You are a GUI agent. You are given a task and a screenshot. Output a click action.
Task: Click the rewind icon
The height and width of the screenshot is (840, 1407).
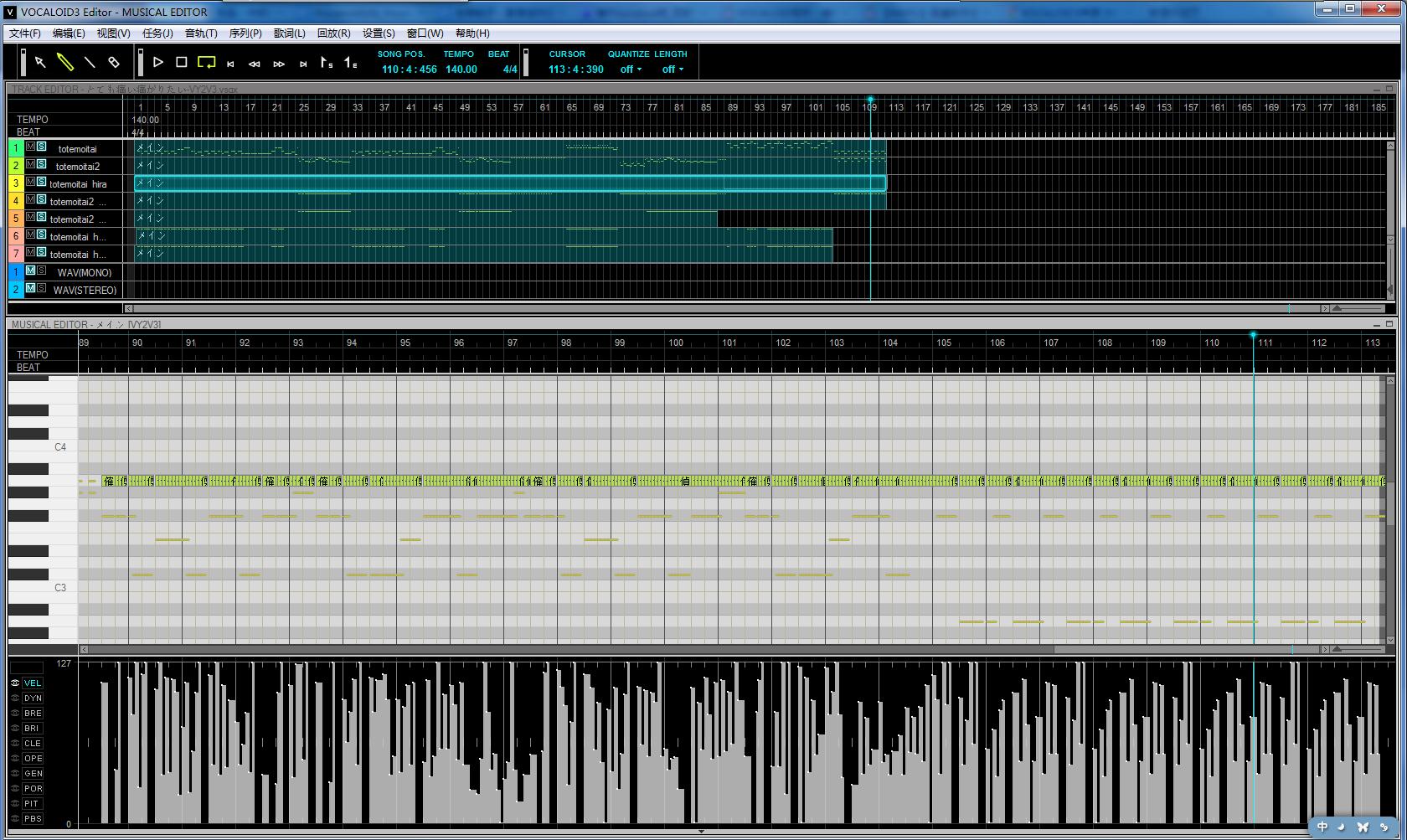[x=255, y=64]
